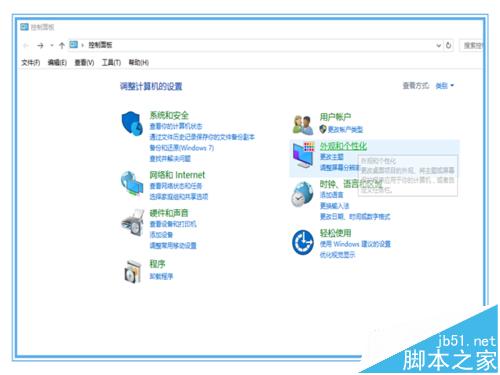
Task: Open the Programs disc box icon
Action: tap(132, 272)
